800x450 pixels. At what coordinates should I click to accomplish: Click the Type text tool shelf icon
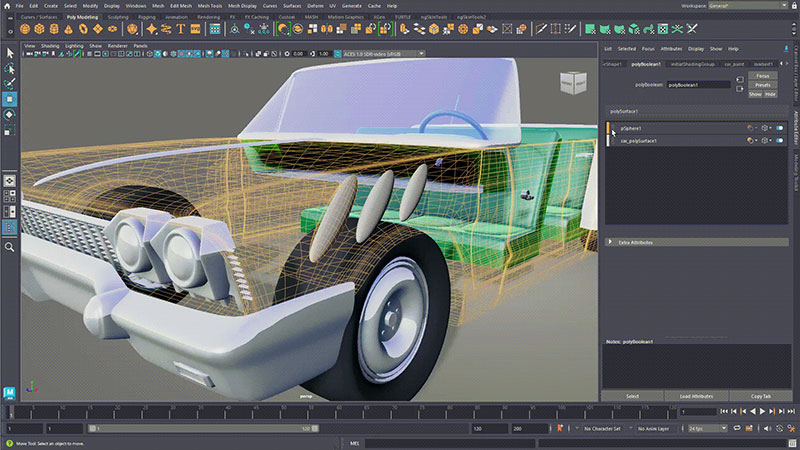tap(181, 29)
